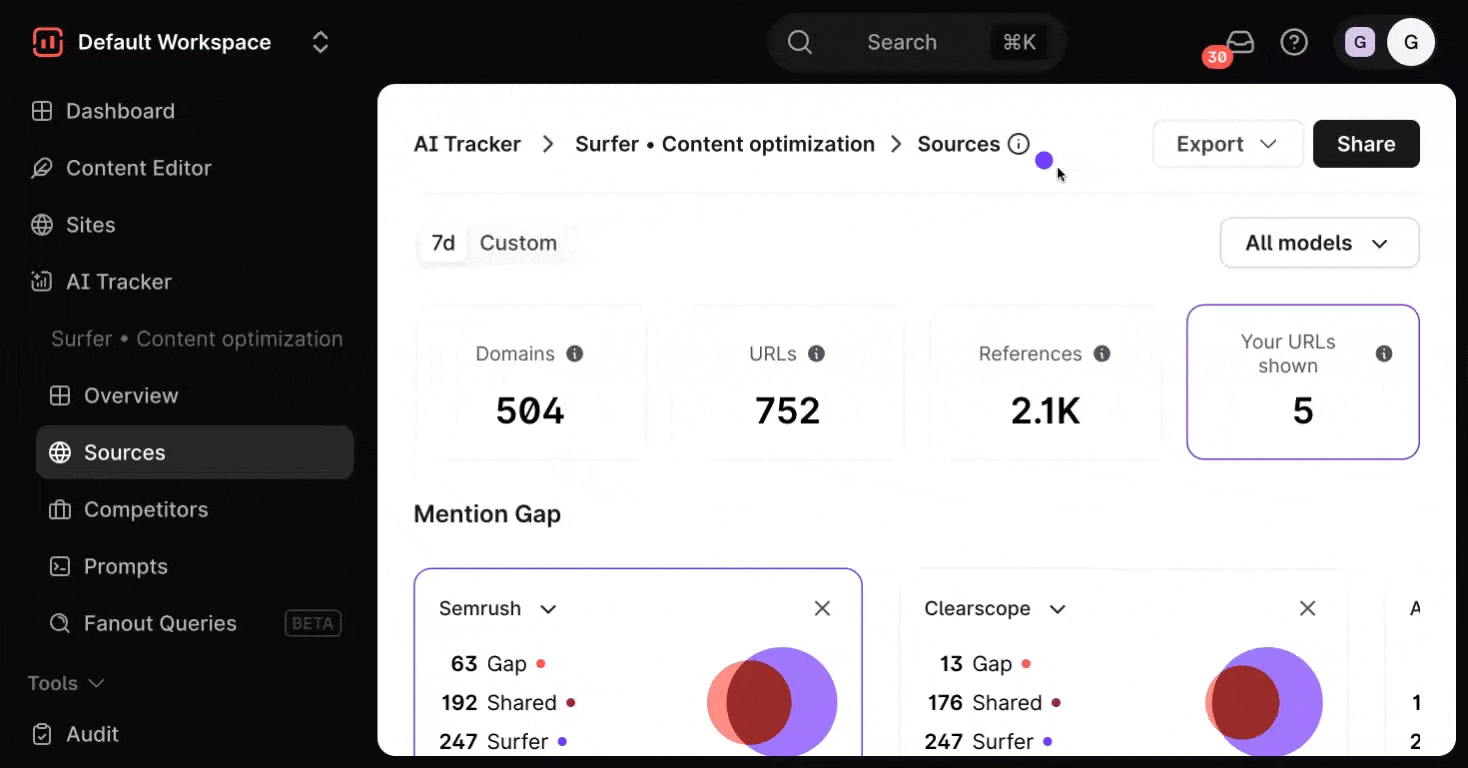
Task: Show the References info tooltip icon
Action: point(1102,354)
